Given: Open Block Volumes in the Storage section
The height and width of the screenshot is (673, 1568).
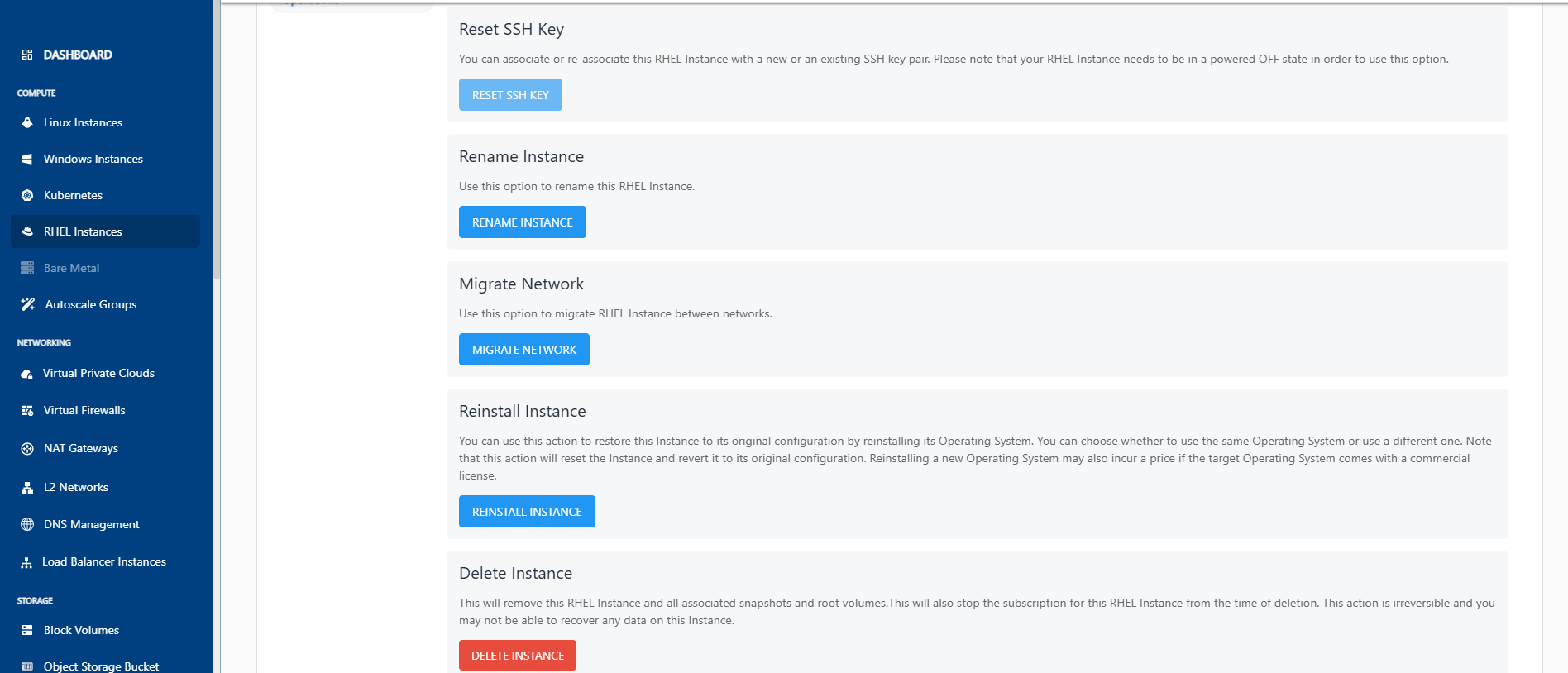Looking at the screenshot, I should coord(81,630).
